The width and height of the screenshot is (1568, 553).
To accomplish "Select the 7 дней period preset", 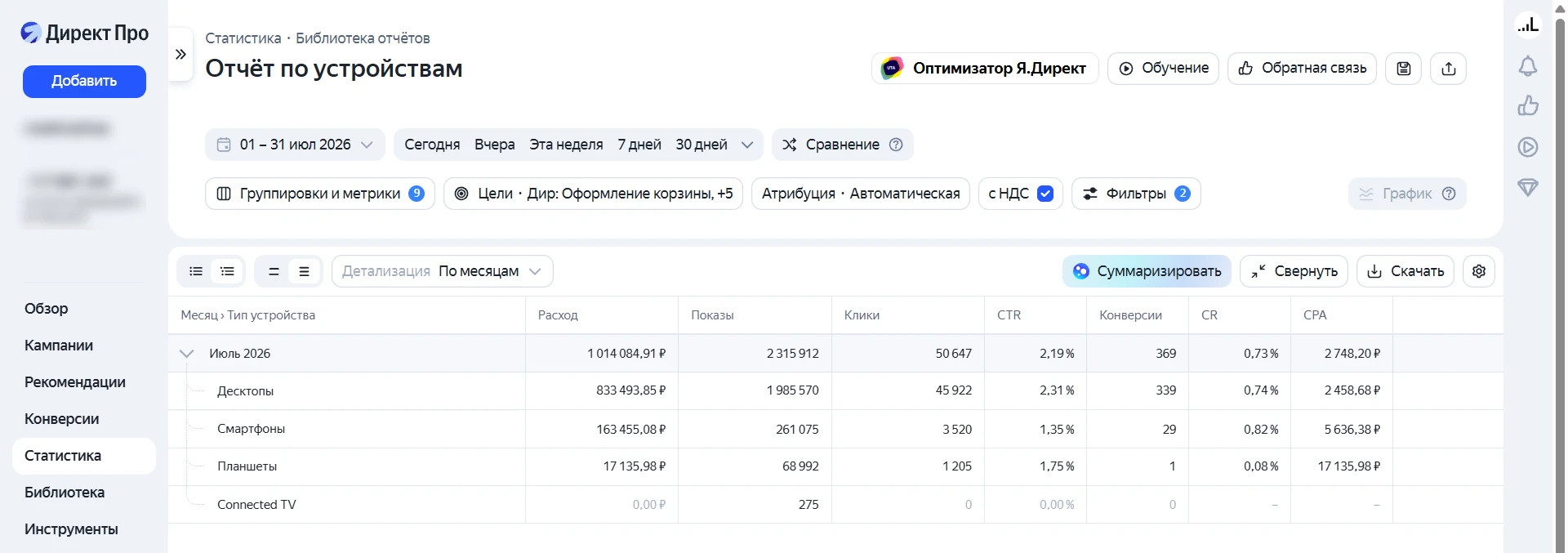I will pyautogui.click(x=639, y=145).
